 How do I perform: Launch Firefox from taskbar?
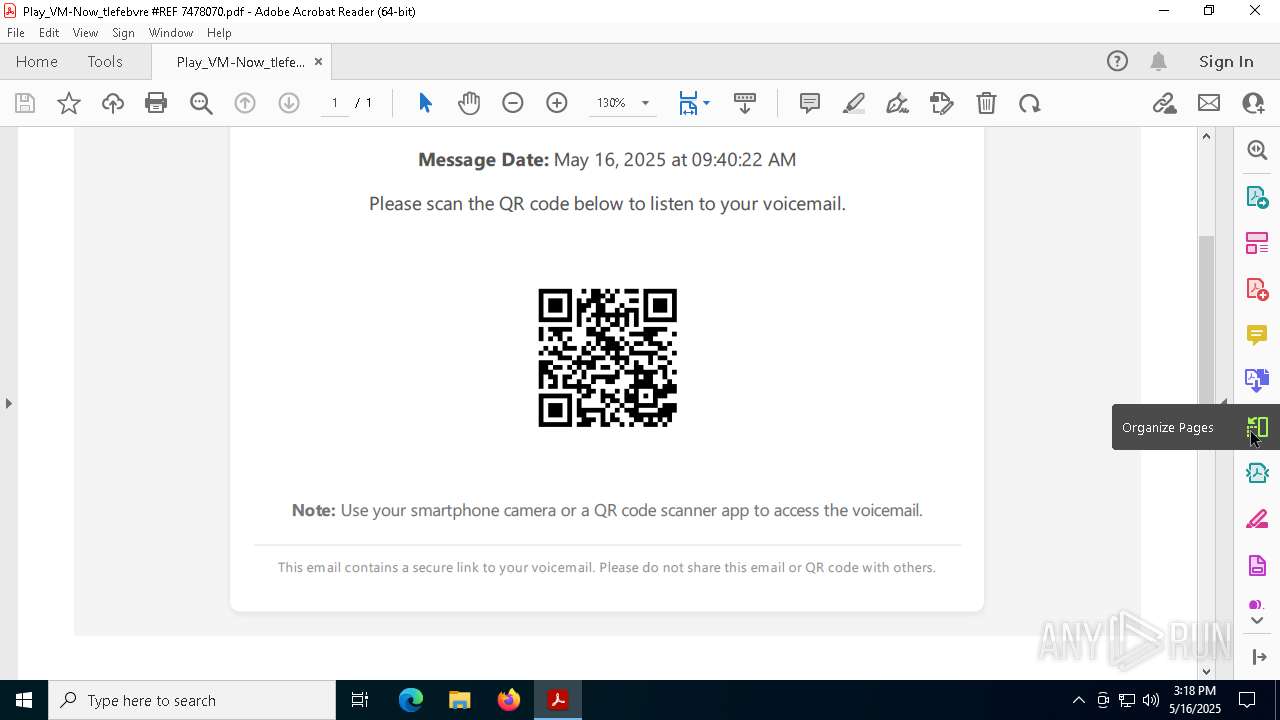coord(508,700)
